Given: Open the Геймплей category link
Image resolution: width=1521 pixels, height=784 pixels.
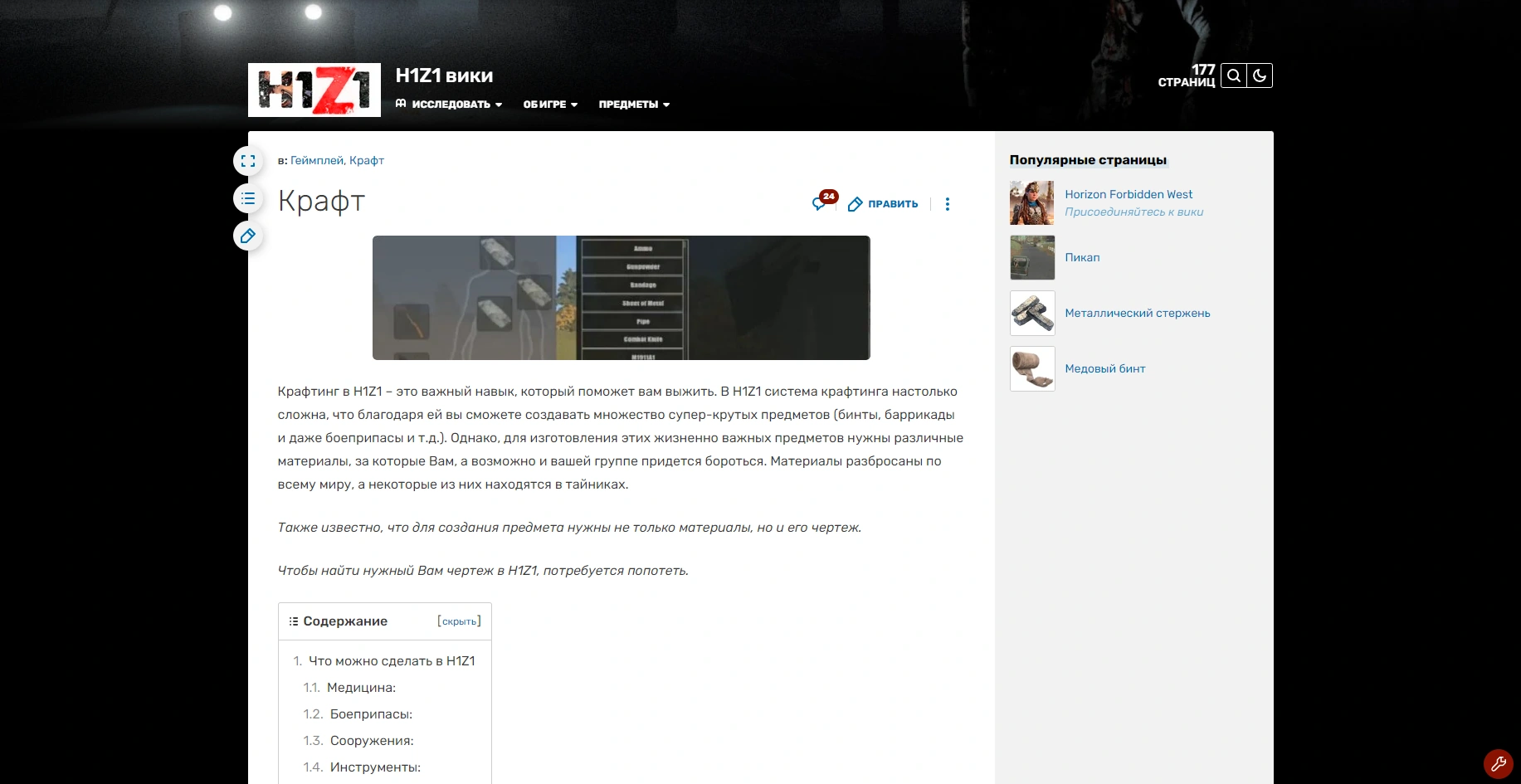Looking at the screenshot, I should tap(317, 161).
